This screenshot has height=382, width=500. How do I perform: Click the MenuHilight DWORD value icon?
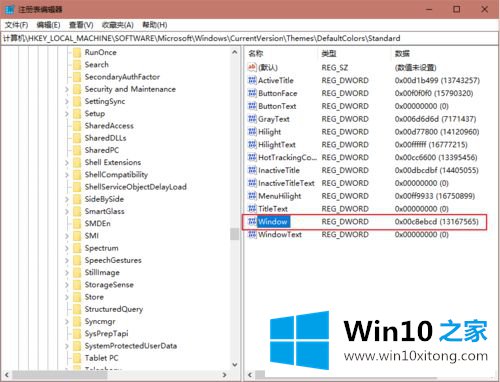252,196
